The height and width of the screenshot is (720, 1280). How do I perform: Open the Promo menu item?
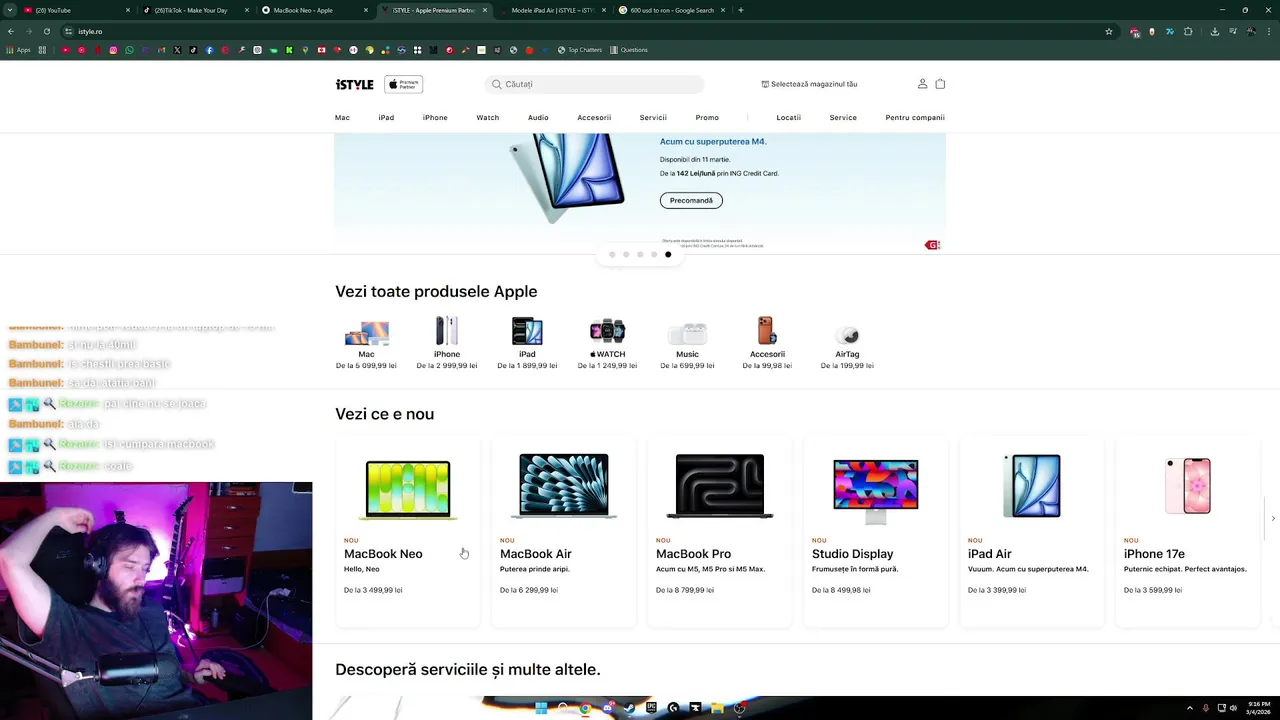tap(707, 117)
